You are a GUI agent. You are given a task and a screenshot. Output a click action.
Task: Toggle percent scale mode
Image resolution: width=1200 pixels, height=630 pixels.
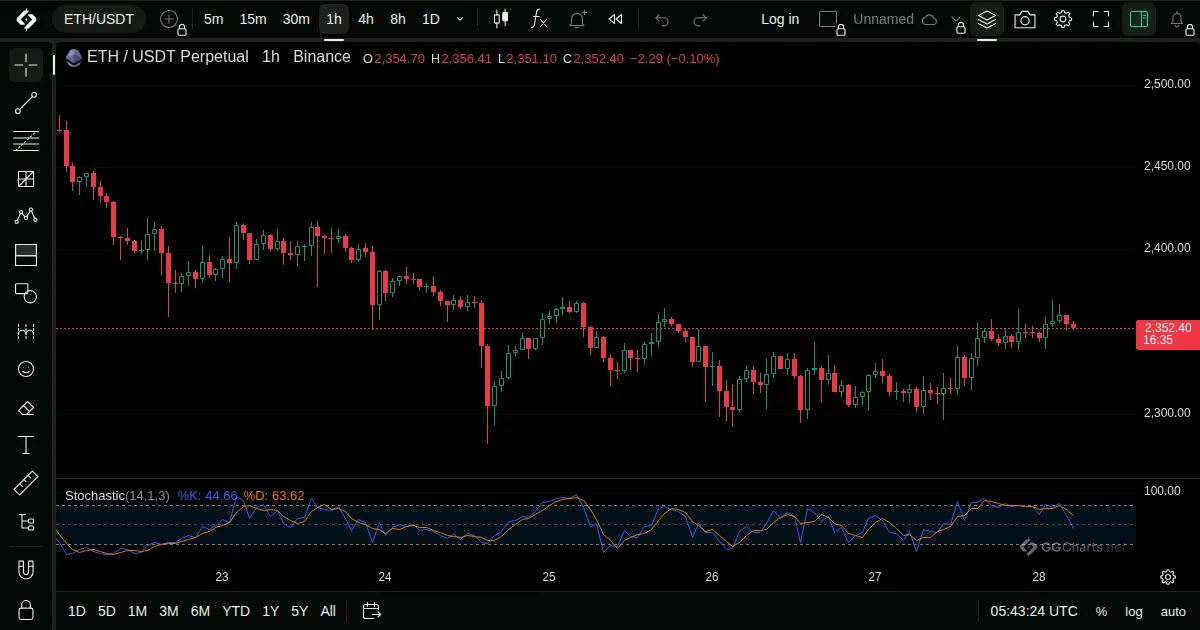tap(1101, 611)
